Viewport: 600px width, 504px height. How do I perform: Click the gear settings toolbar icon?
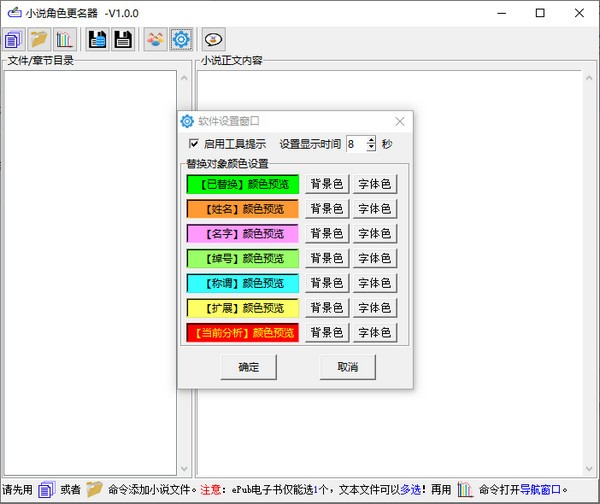(181, 40)
